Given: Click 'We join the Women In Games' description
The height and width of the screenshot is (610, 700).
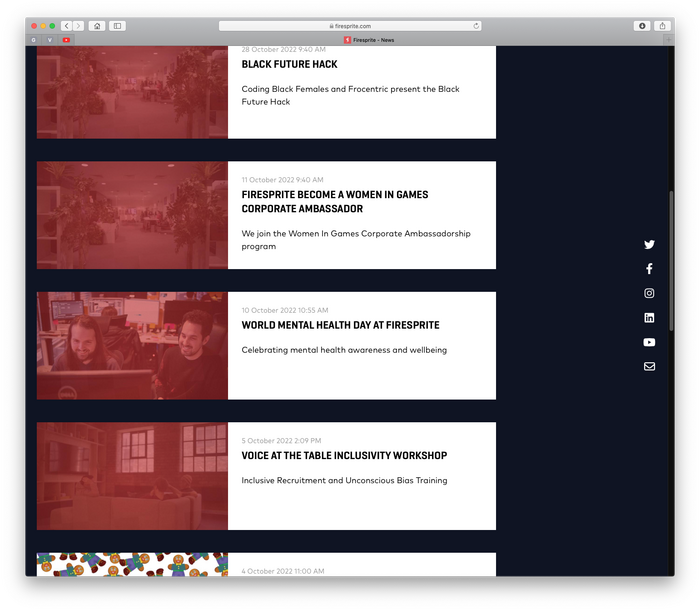Looking at the screenshot, I should [356, 240].
